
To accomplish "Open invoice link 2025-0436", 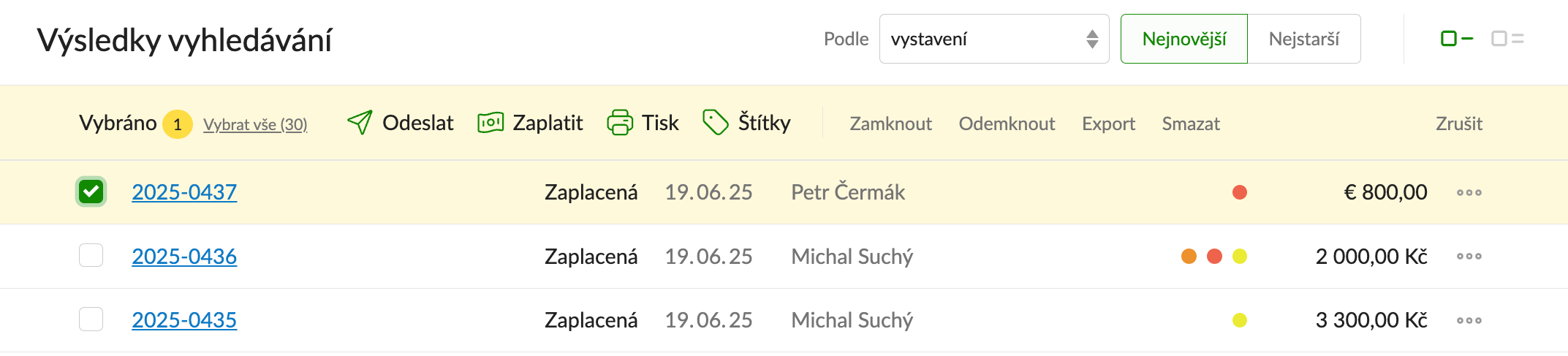I will click(x=184, y=257).
